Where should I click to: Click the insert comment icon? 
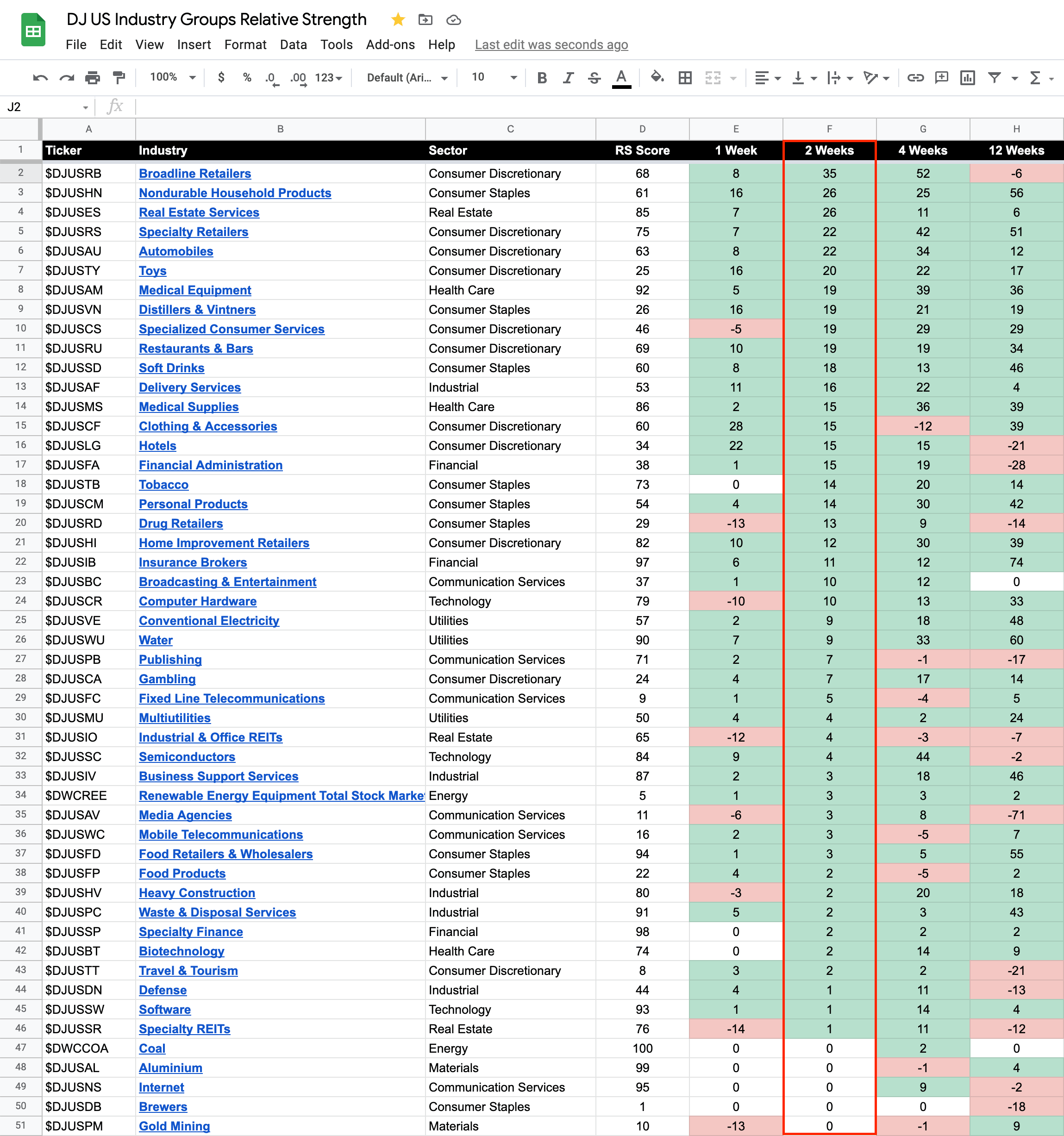(941, 78)
